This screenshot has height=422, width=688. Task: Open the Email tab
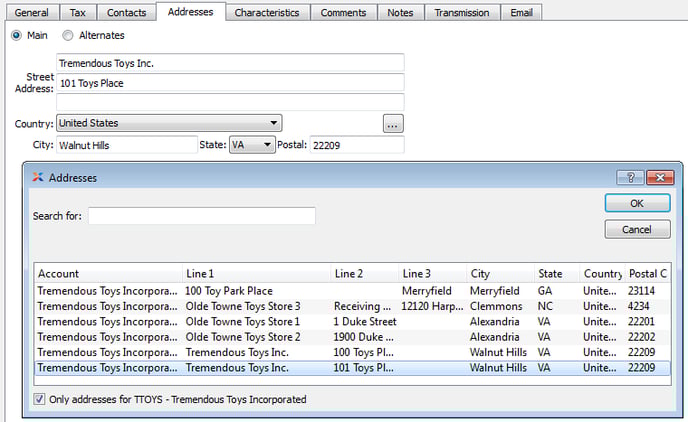[521, 13]
